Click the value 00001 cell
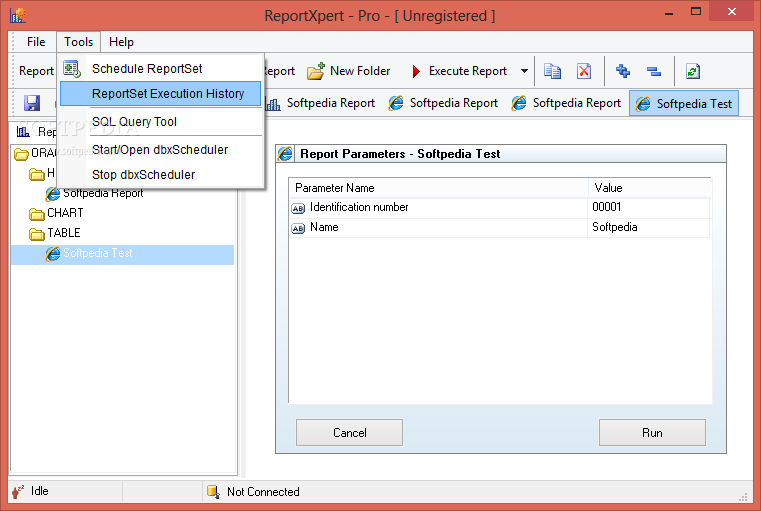761x511 pixels. 648,208
